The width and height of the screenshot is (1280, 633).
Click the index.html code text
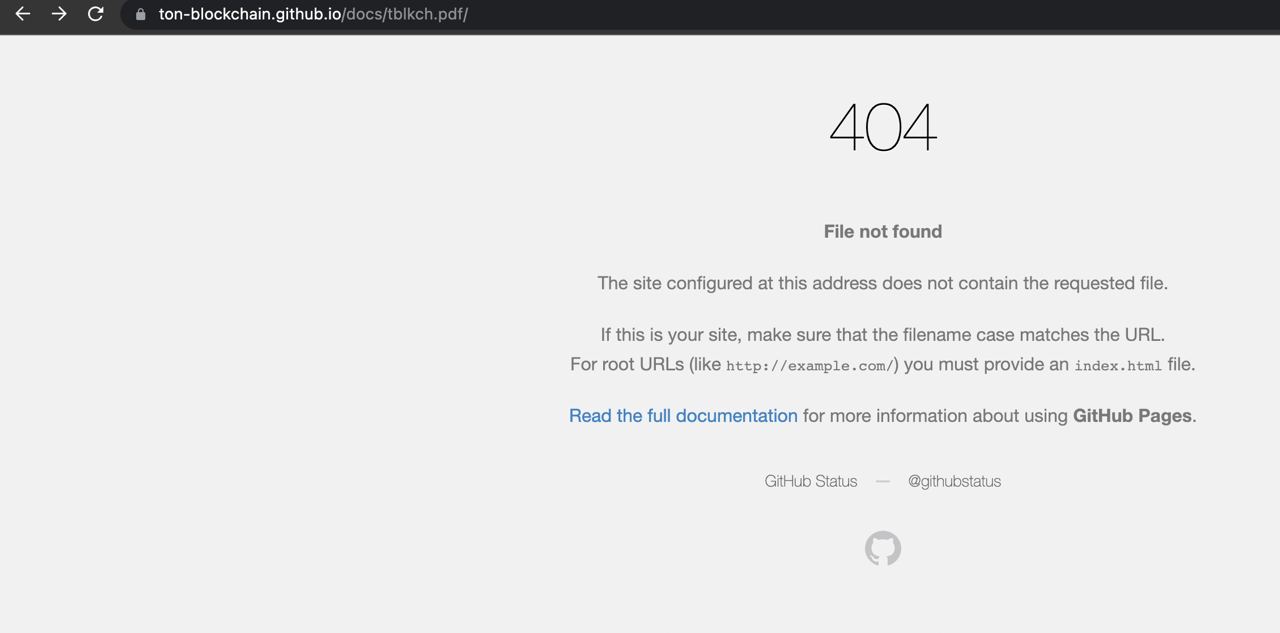click(1118, 366)
